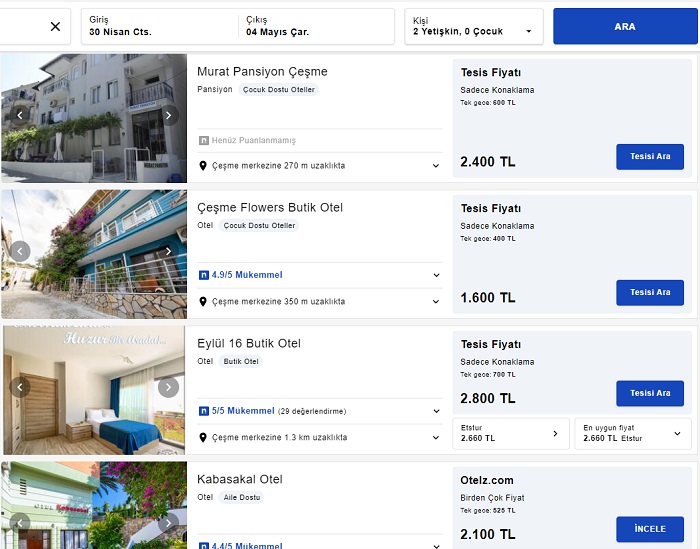Image resolution: width=700 pixels, height=549 pixels.
Task: Select the 2.800 TL price text
Action: click(488, 398)
